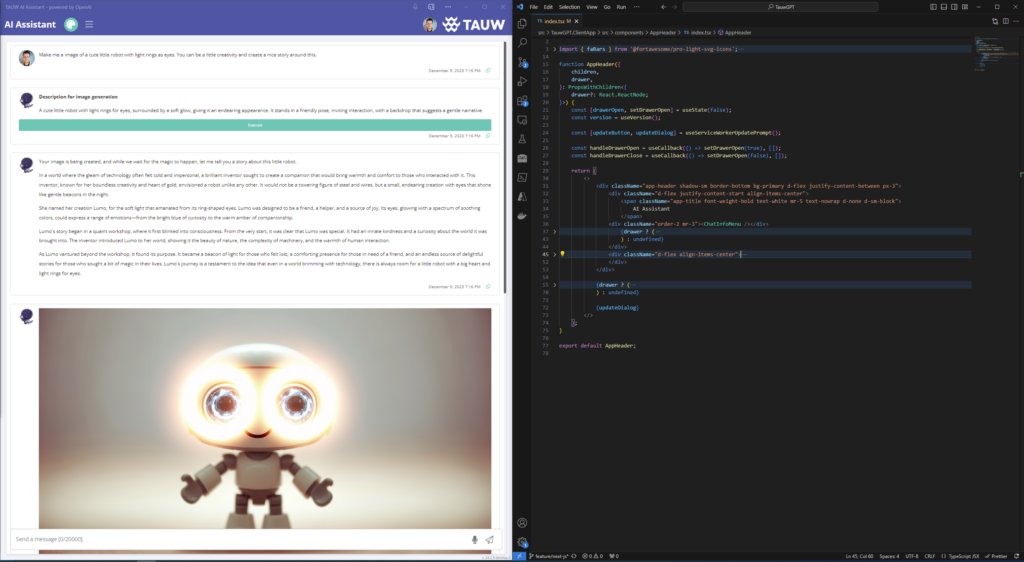Click the Manage gear icon in VS Code
The width and height of the screenshot is (1024, 562).
click(522, 542)
